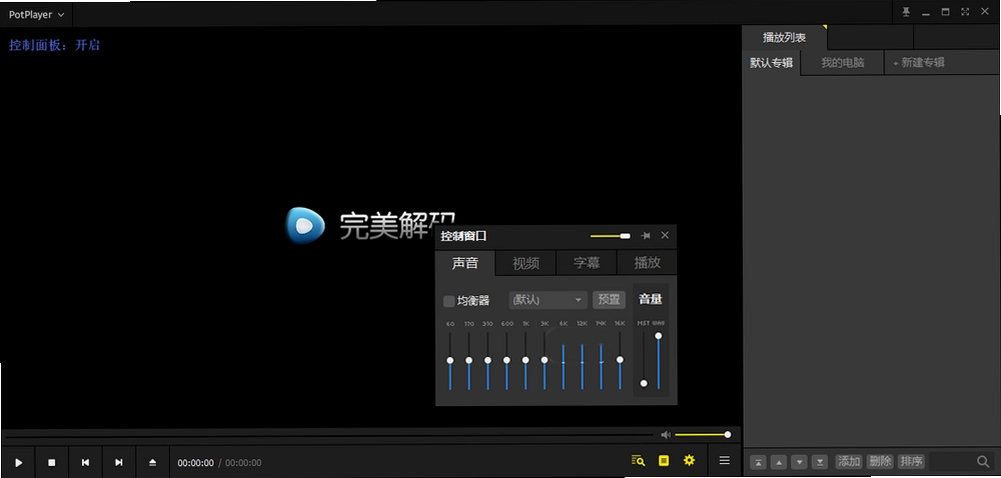The height and width of the screenshot is (478, 1001).
Task: Click the 控制面板：开启 status message
Action: [x=54, y=45]
